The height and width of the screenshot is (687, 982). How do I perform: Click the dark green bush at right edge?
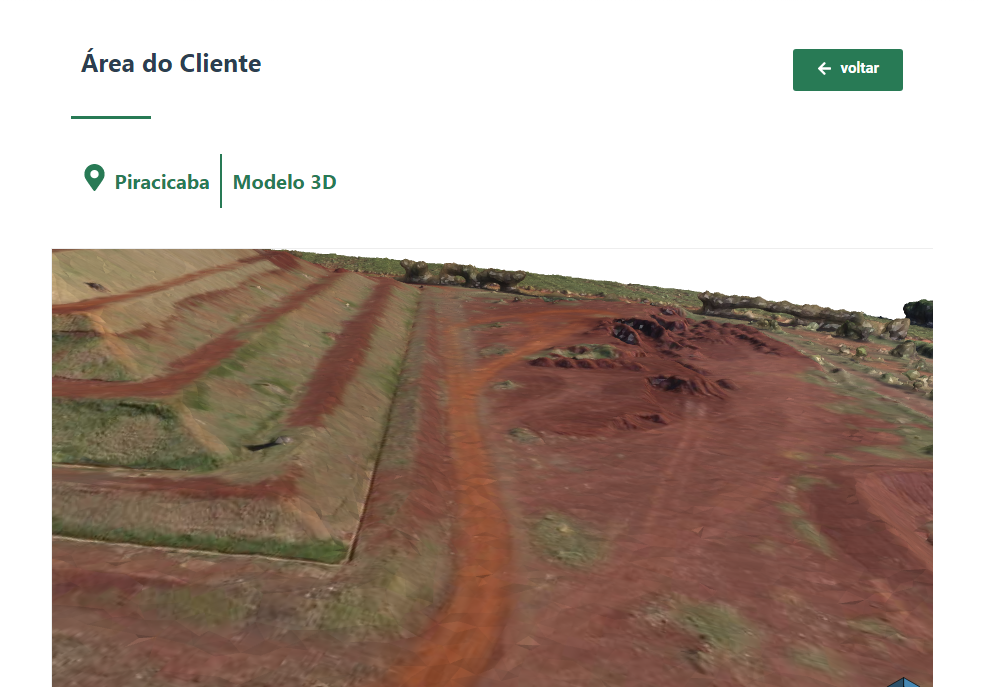[x=918, y=313]
